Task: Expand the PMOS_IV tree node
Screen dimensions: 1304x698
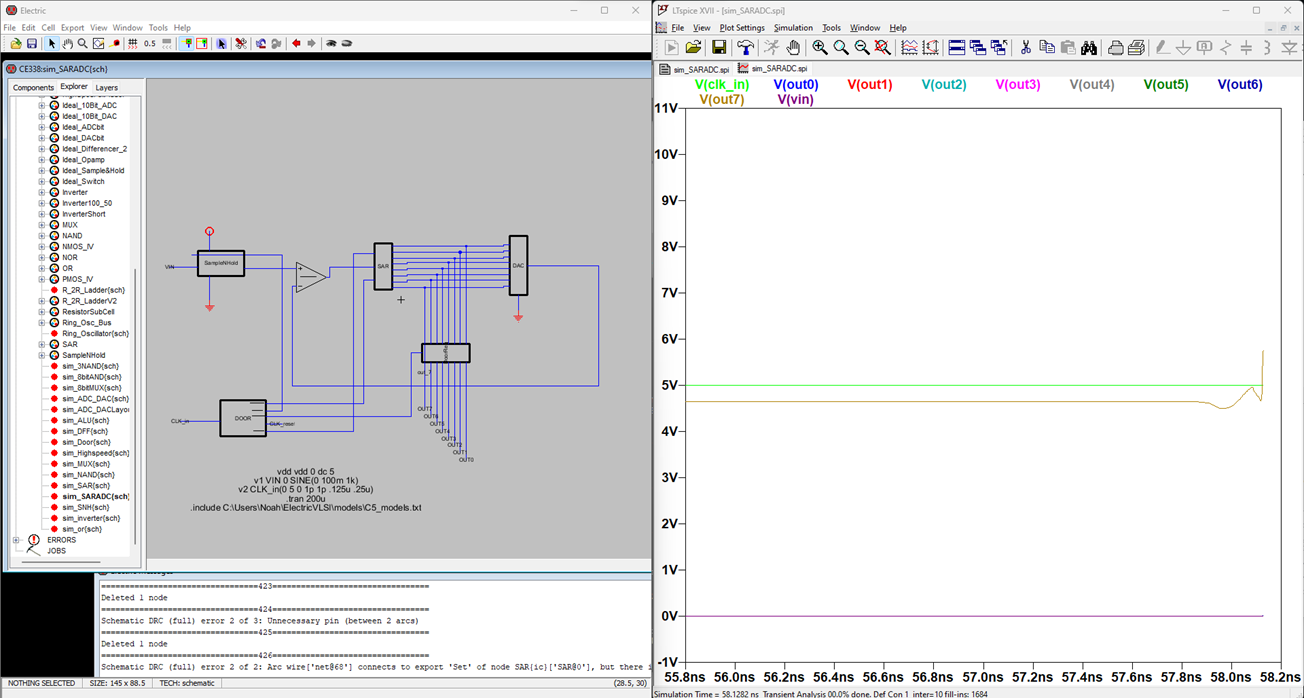Action: 42,279
